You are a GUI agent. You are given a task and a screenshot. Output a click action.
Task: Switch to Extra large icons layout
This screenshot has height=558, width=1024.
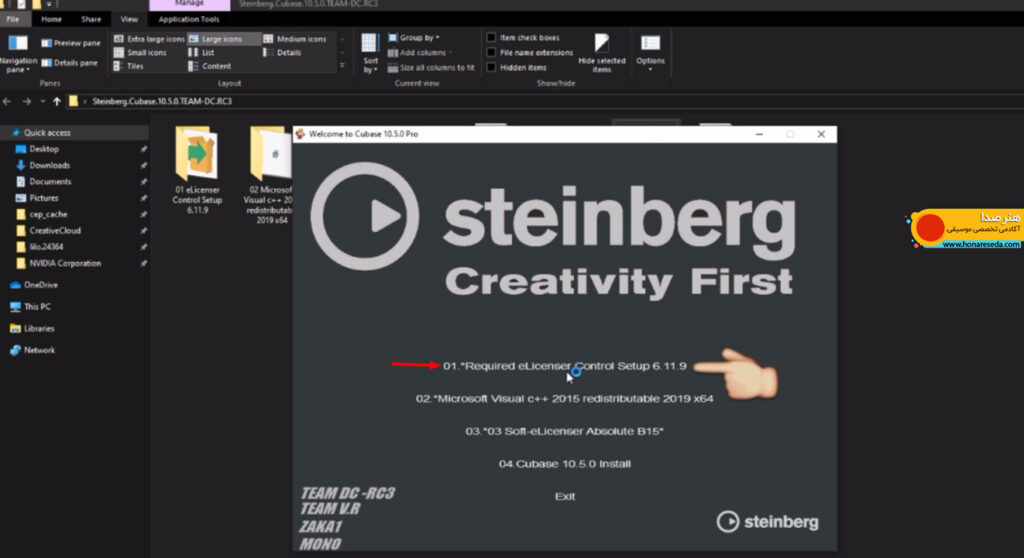coord(150,39)
